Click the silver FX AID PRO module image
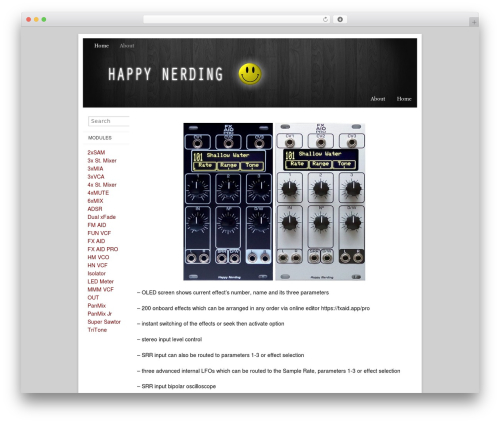 (320, 202)
